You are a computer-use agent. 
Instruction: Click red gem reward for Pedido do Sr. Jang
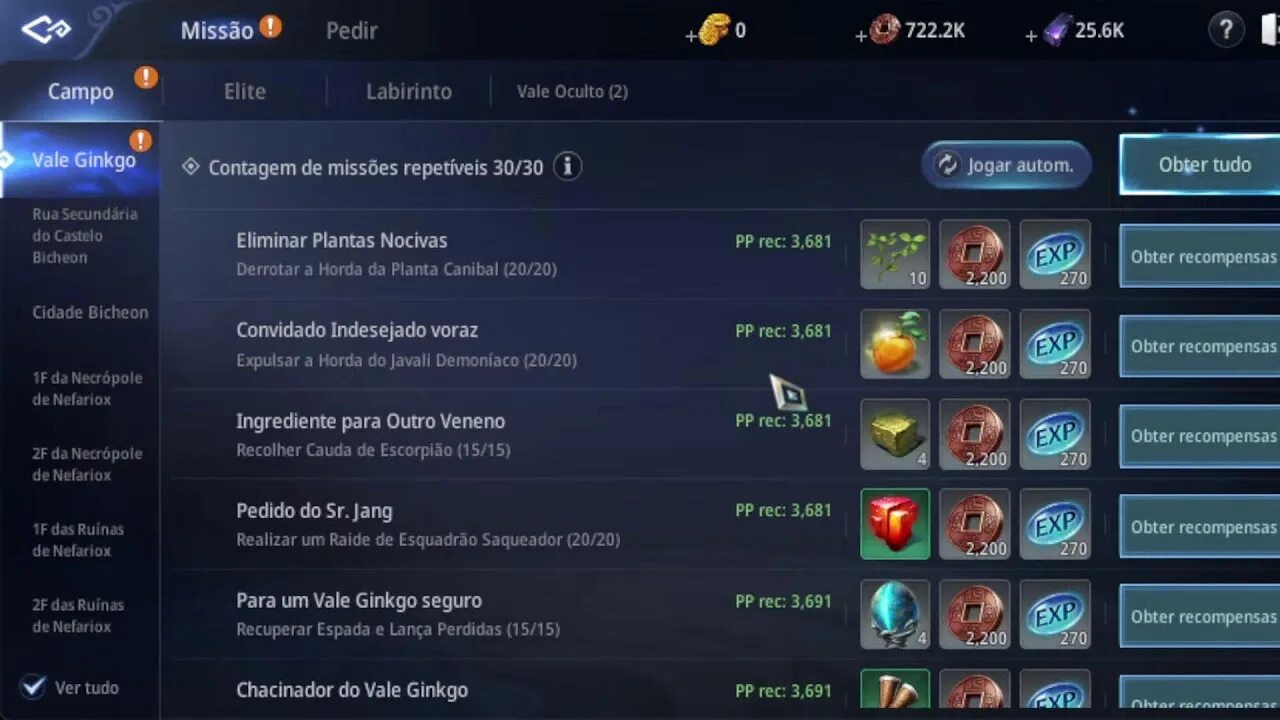895,524
